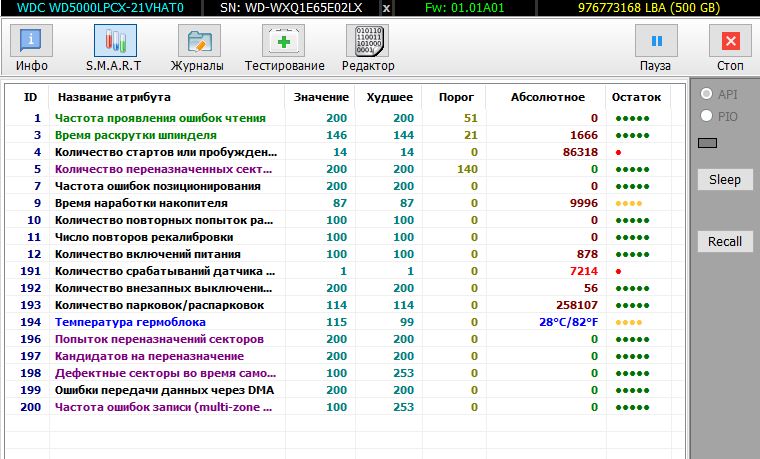
Task: Select row Количество включений питания
Action: [x=345, y=254]
